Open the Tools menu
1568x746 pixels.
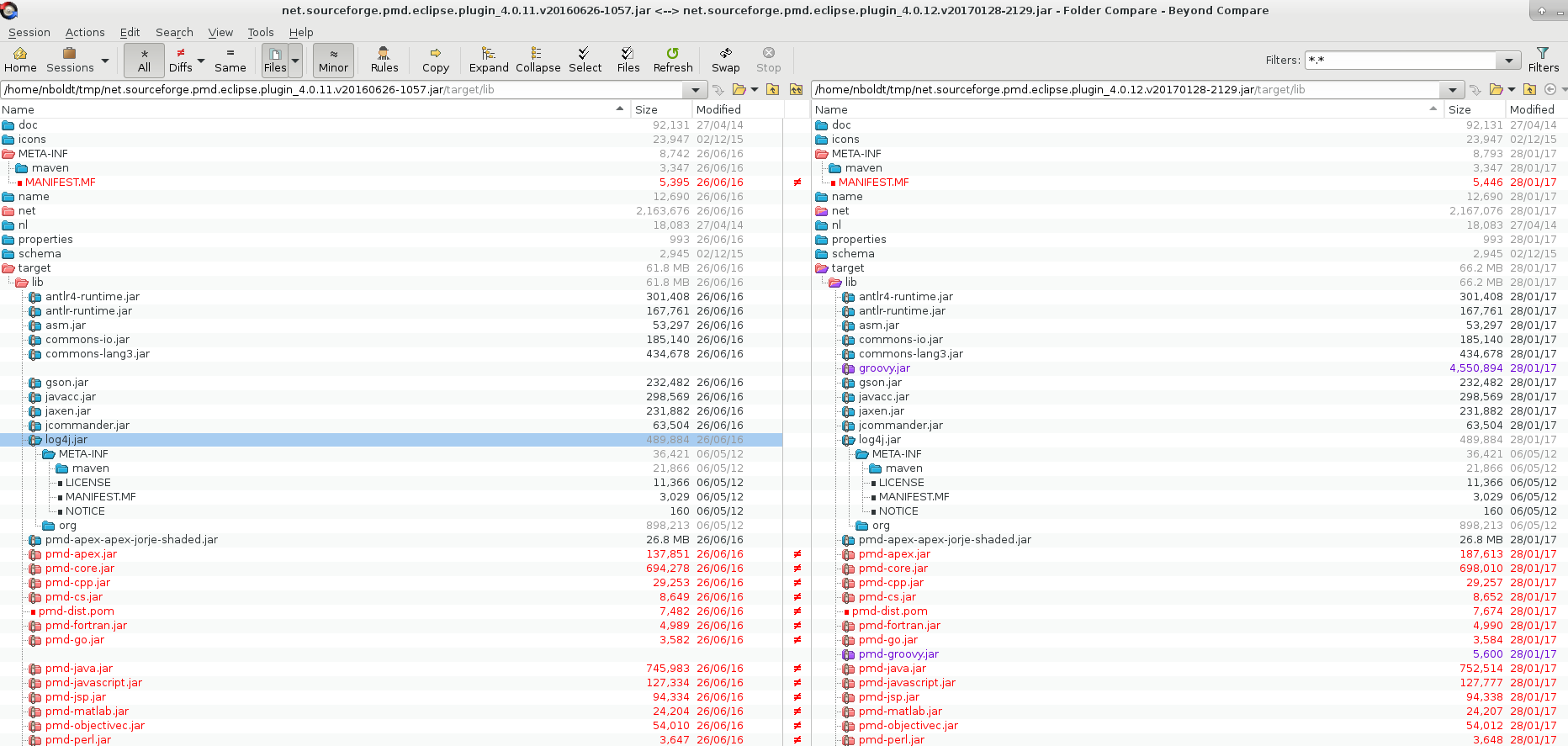click(x=261, y=32)
